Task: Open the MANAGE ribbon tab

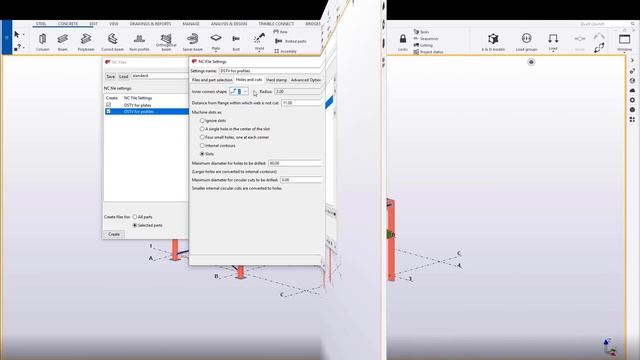Action: pos(191,24)
